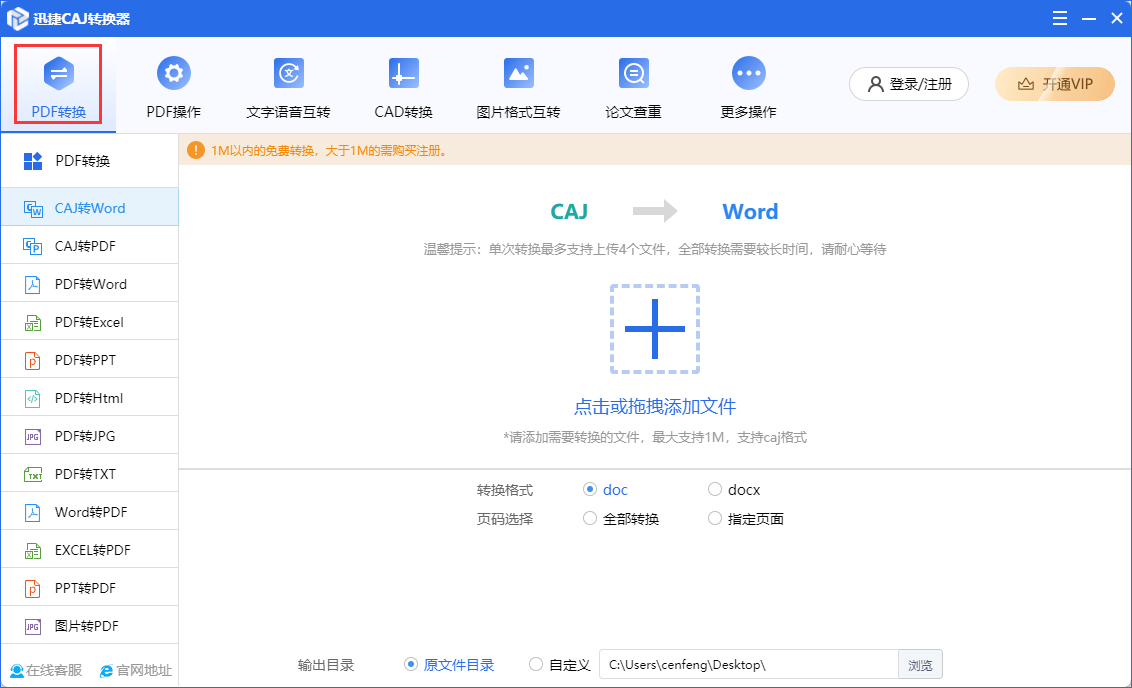Open Word转PDF from sidebar
This screenshot has width=1132, height=688.
[x=89, y=512]
